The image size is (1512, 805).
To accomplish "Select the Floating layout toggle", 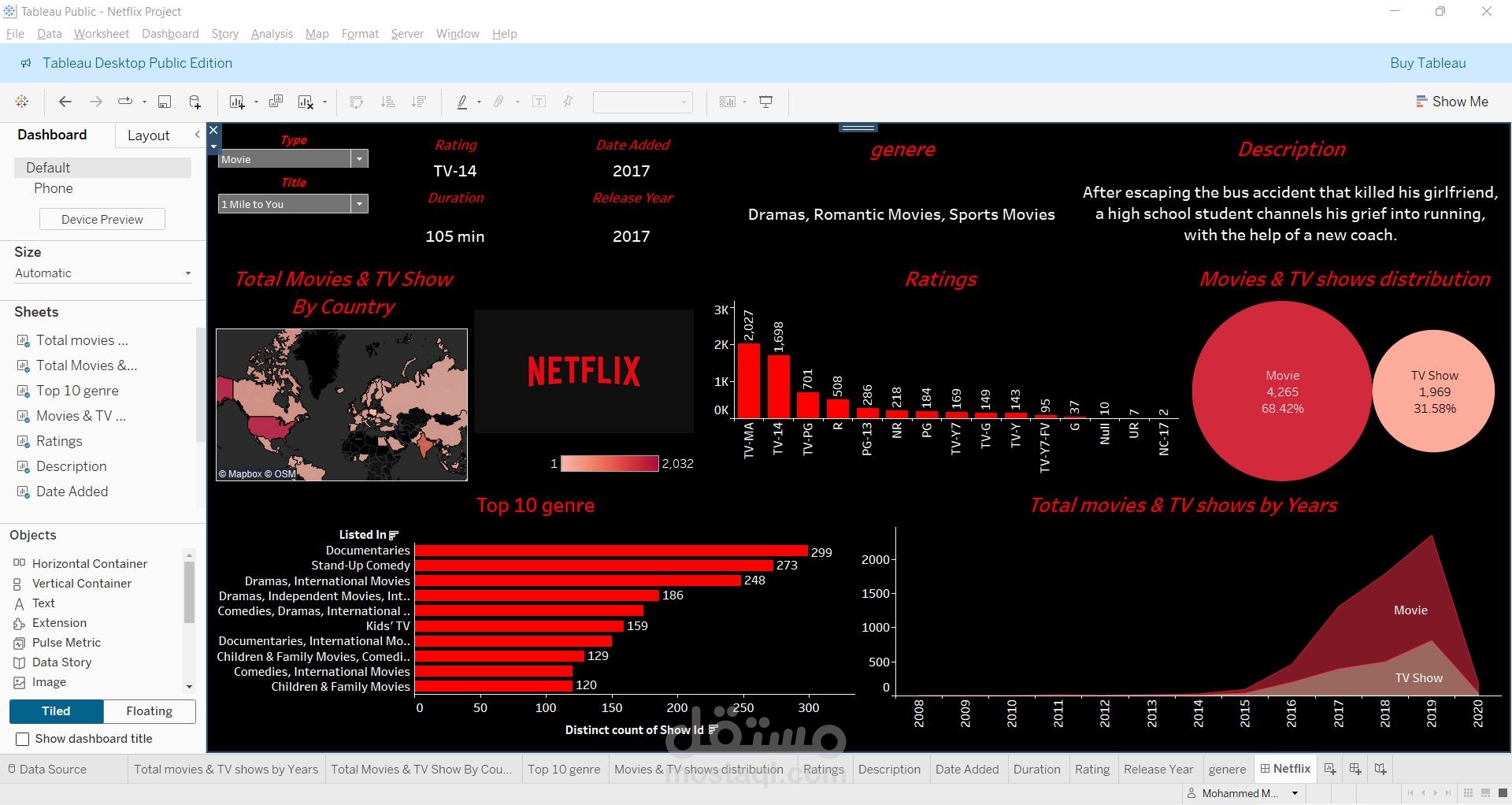I will click(x=150, y=711).
